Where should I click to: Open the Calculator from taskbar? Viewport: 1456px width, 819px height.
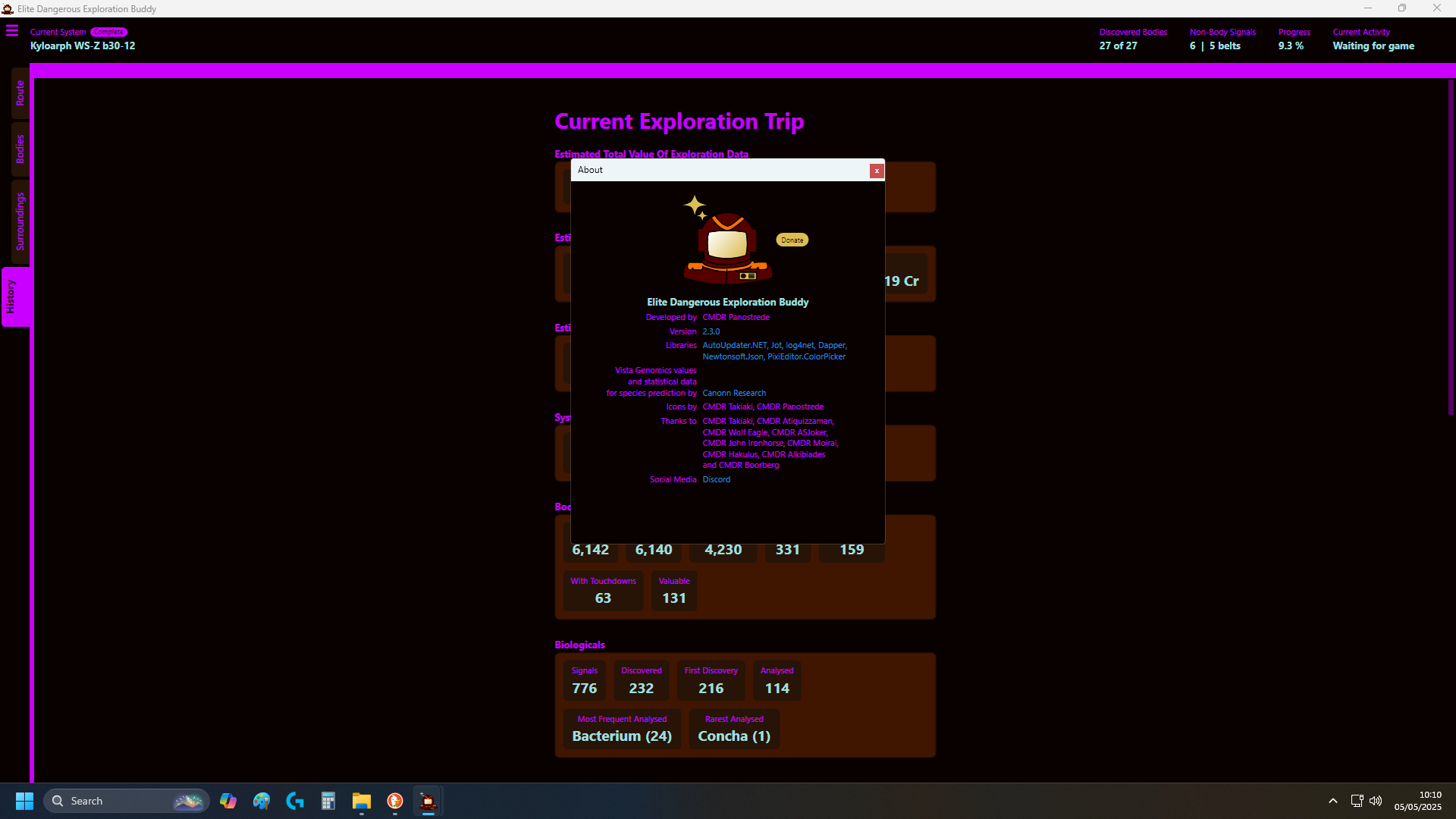pyautogui.click(x=328, y=801)
